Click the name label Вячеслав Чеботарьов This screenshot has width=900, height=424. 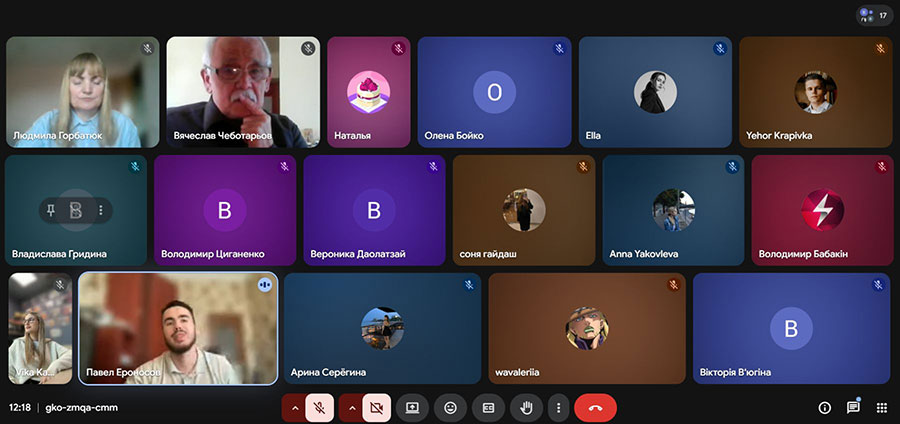click(x=222, y=136)
